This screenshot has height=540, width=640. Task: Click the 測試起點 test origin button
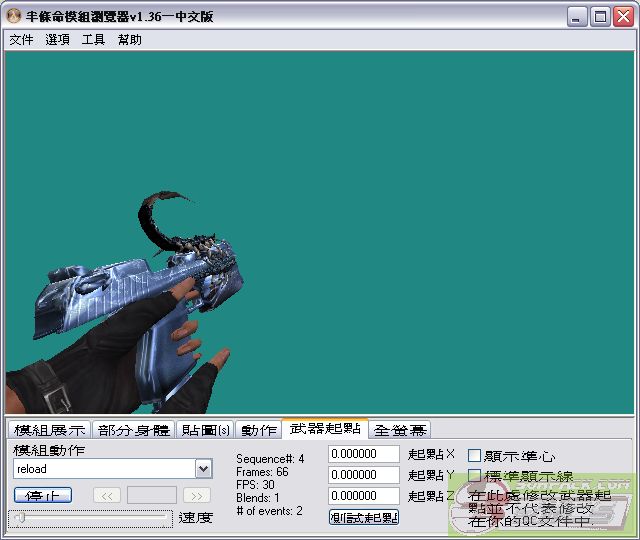pos(364,517)
